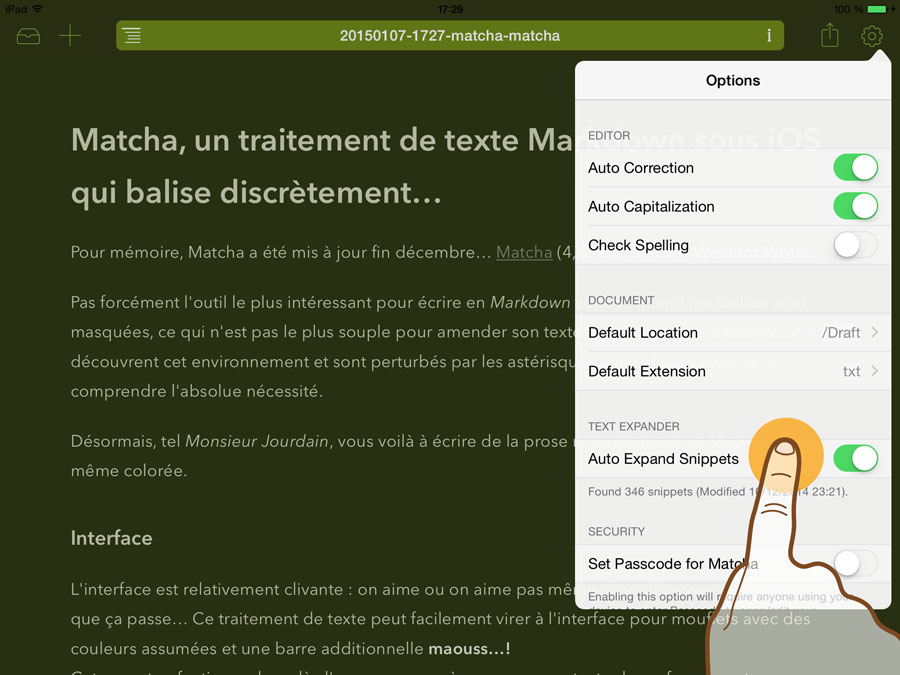Click the 17:29 clock in status bar
The height and width of the screenshot is (675, 900).
450,9
